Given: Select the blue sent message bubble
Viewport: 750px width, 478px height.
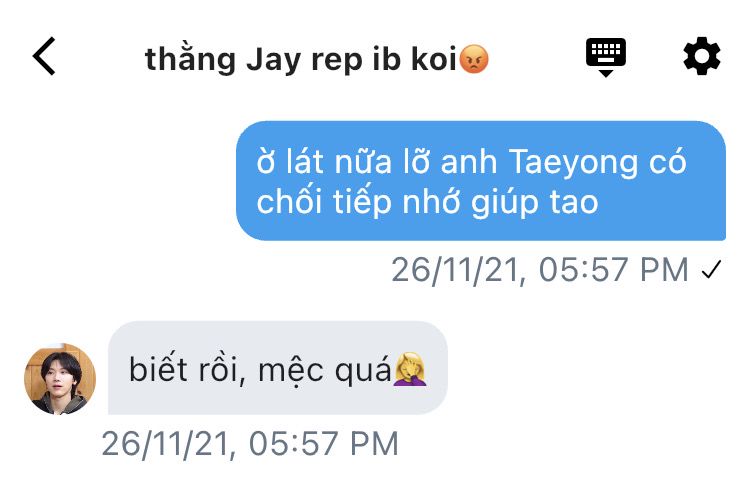Looking at the screenshot, I should tap(481, 181).
